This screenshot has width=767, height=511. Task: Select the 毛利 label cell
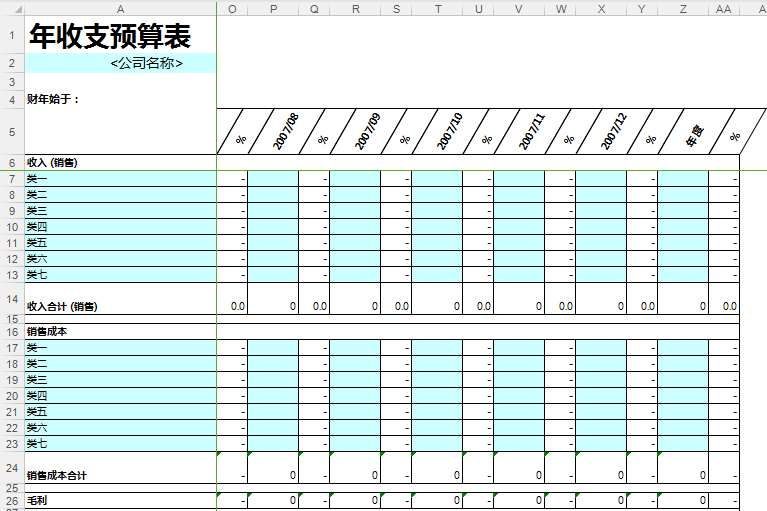[120, 500]
